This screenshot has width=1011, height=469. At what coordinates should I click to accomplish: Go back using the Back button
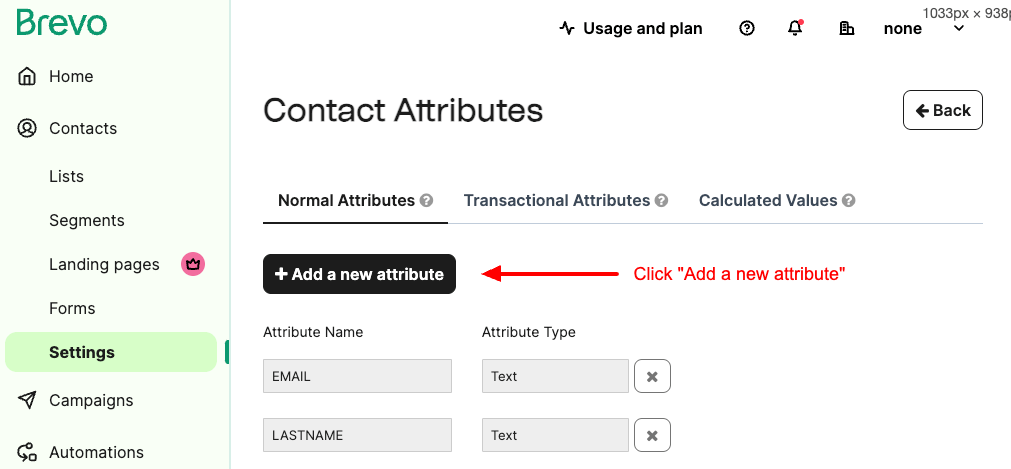[x=943, y=110]
